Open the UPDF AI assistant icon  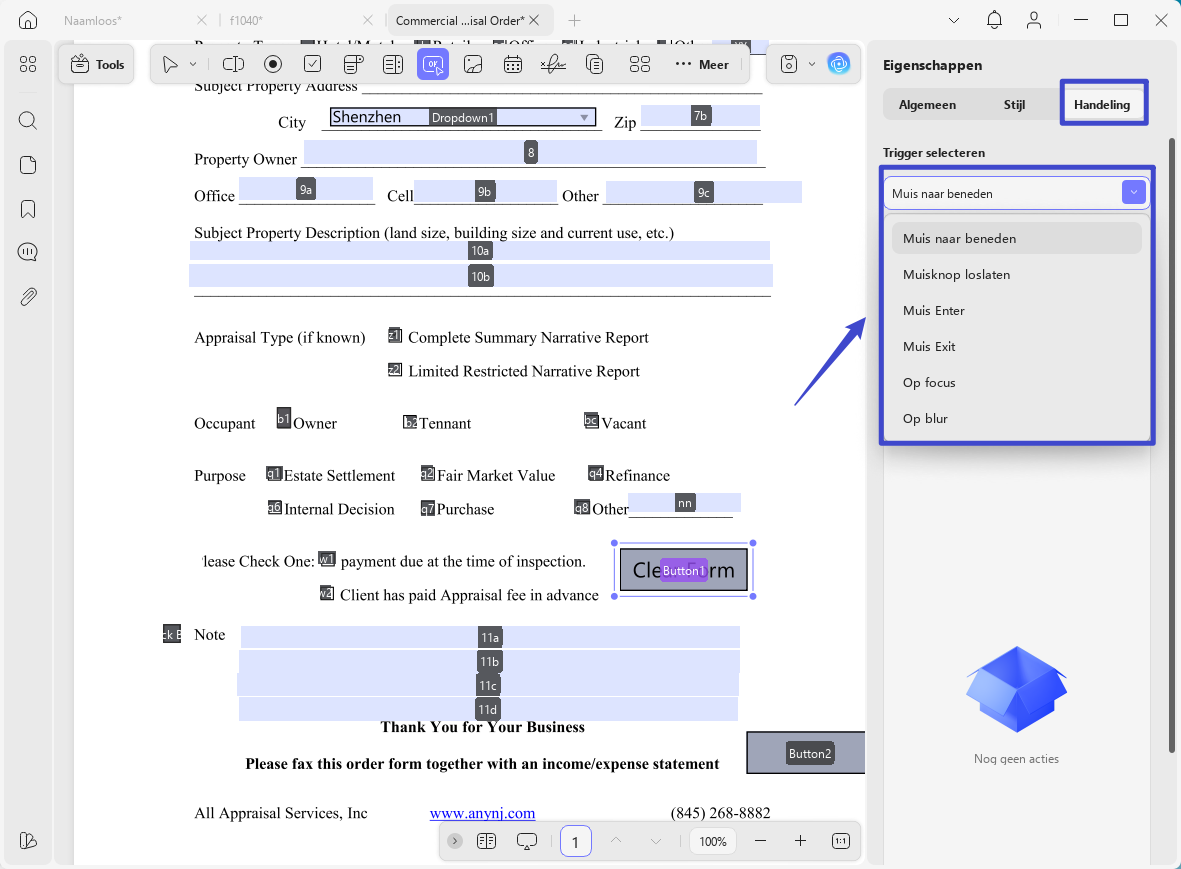click(x=838, y=64)
